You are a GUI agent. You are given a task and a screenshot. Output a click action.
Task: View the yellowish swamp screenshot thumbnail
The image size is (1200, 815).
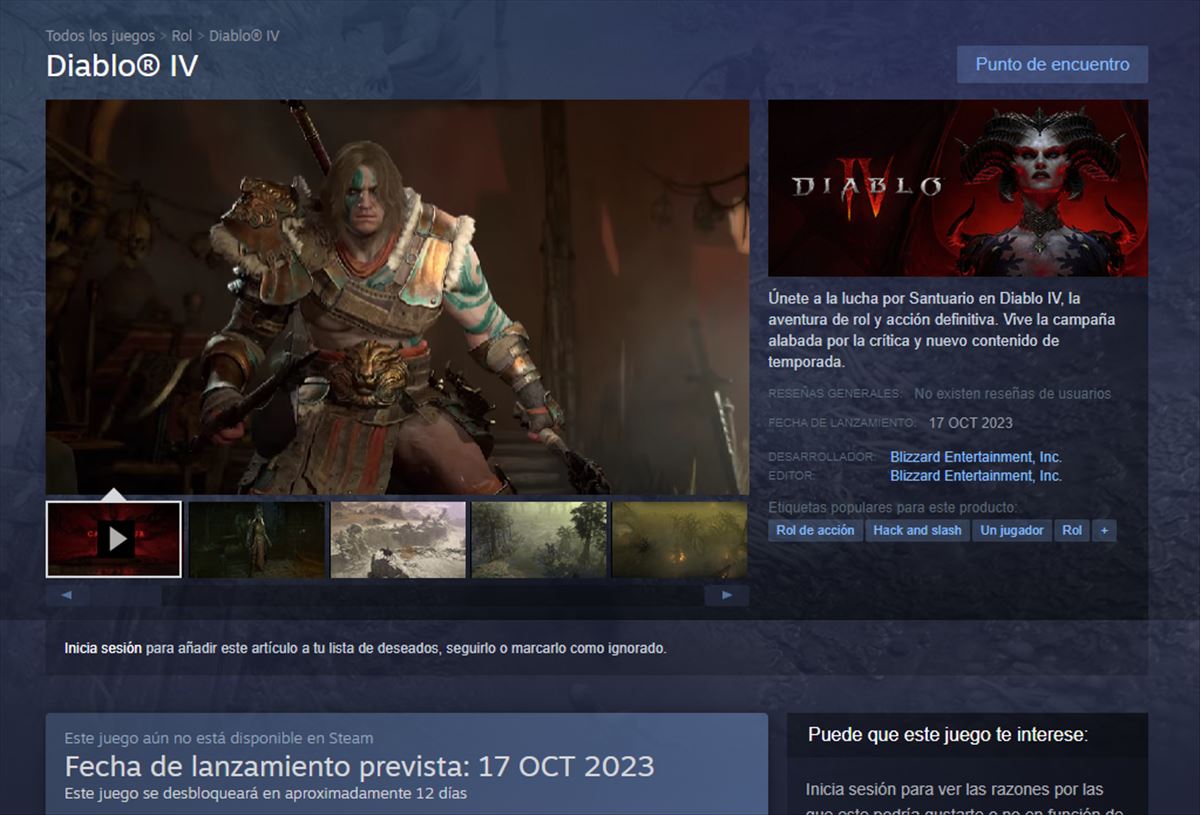(x=680, y=539)
